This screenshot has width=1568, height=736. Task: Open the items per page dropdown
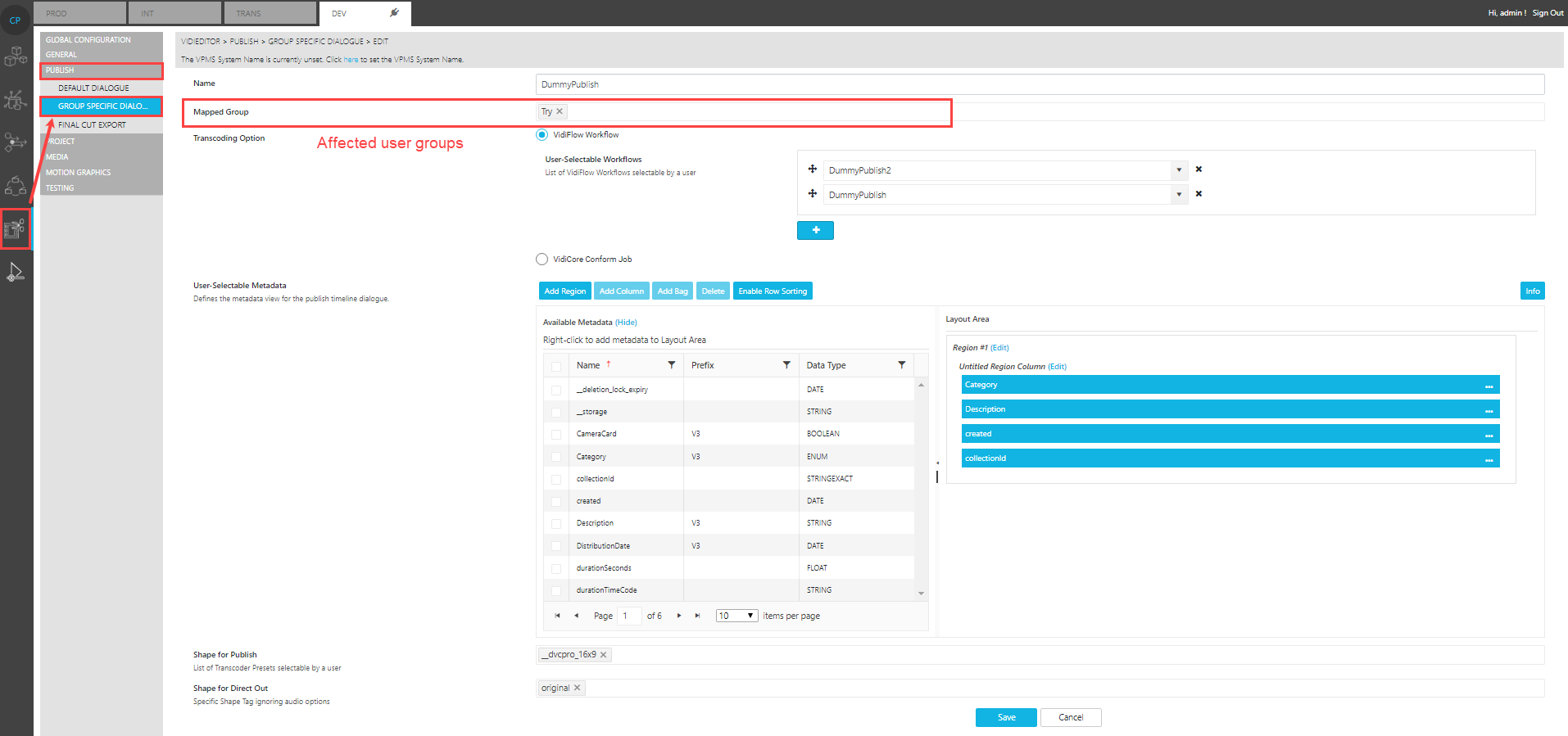(x=736, y=616)
